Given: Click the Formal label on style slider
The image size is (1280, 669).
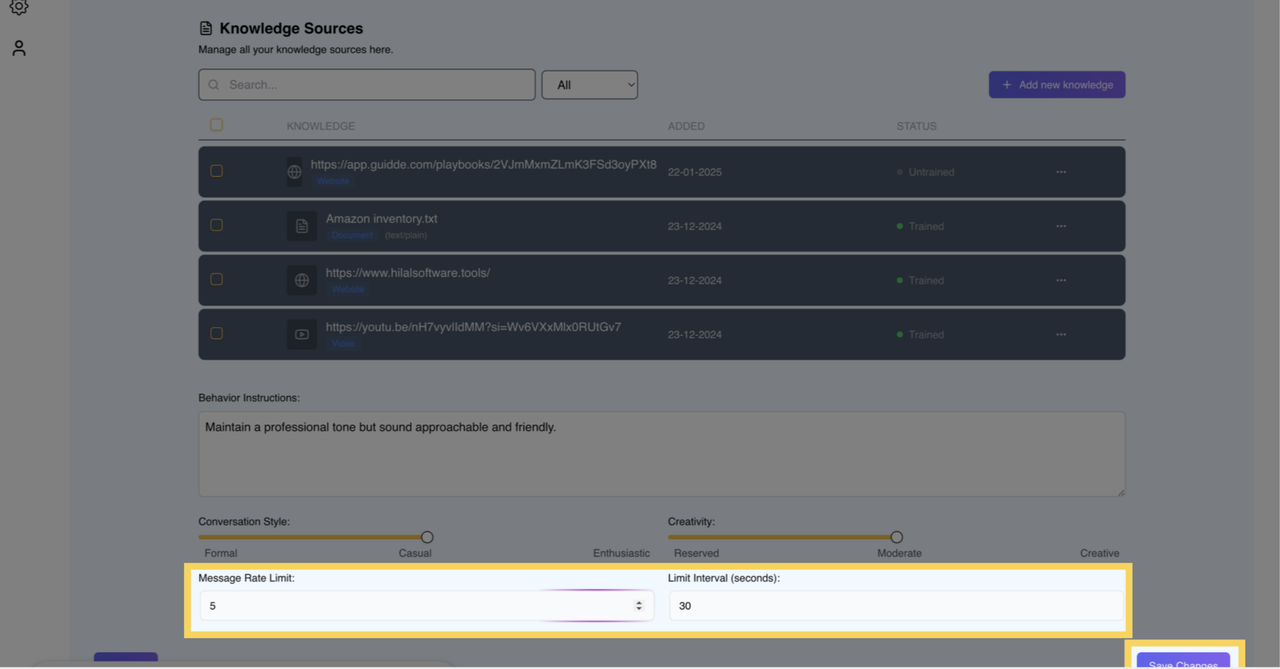Looking at the screenshot, I should click(x=221, y=553).
